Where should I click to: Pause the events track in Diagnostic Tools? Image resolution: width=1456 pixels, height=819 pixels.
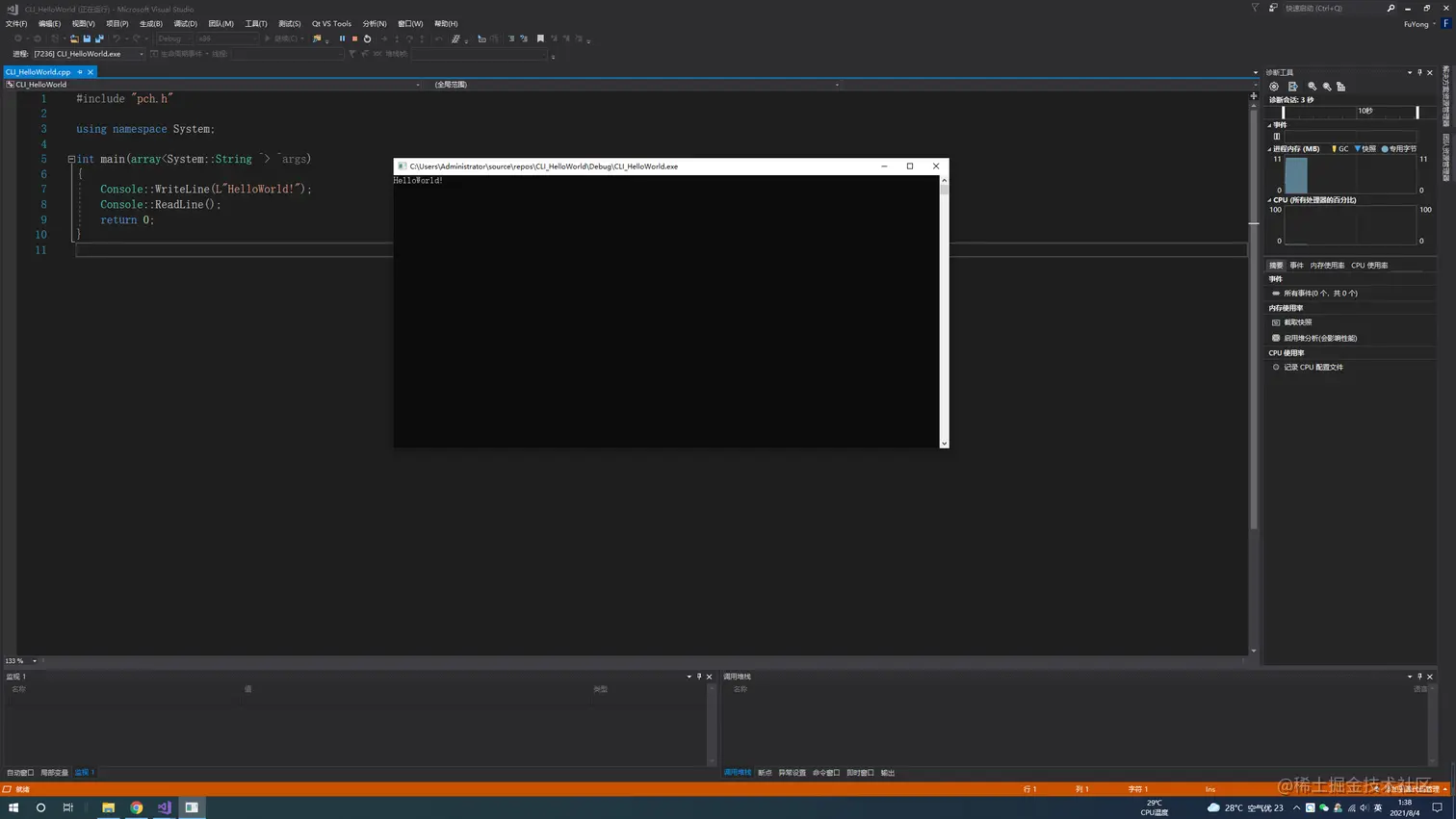[x=1277, y=137]
